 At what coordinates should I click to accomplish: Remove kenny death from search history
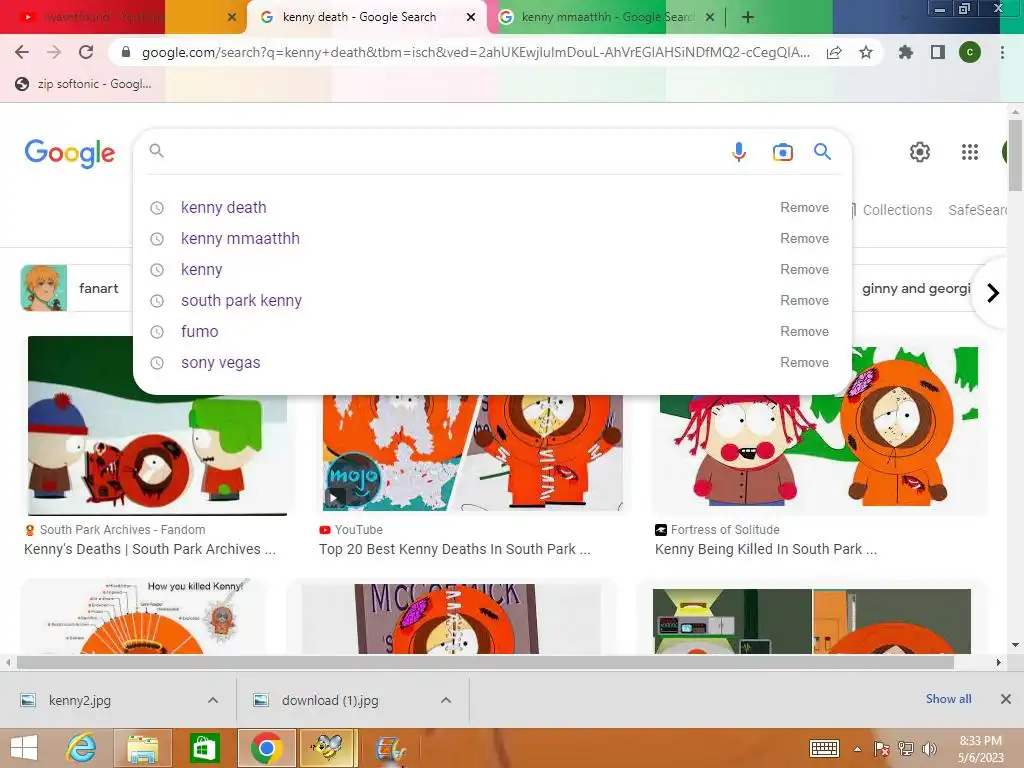(x=804, y=208)
